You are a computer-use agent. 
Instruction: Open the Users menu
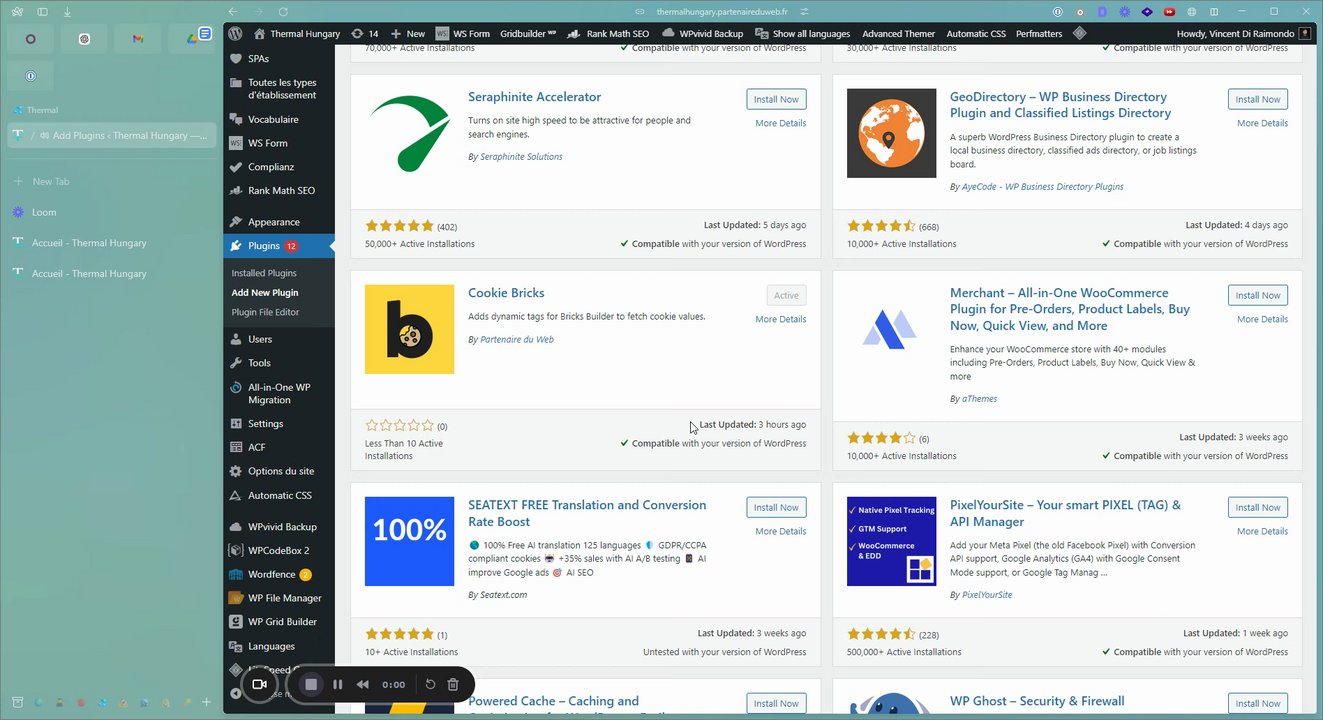coord(279,339)
